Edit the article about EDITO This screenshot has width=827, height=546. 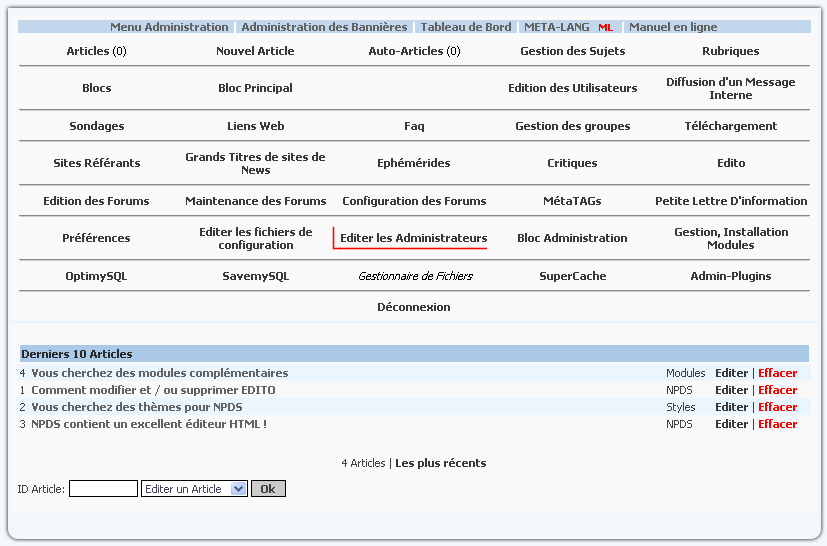pos(731,390)
